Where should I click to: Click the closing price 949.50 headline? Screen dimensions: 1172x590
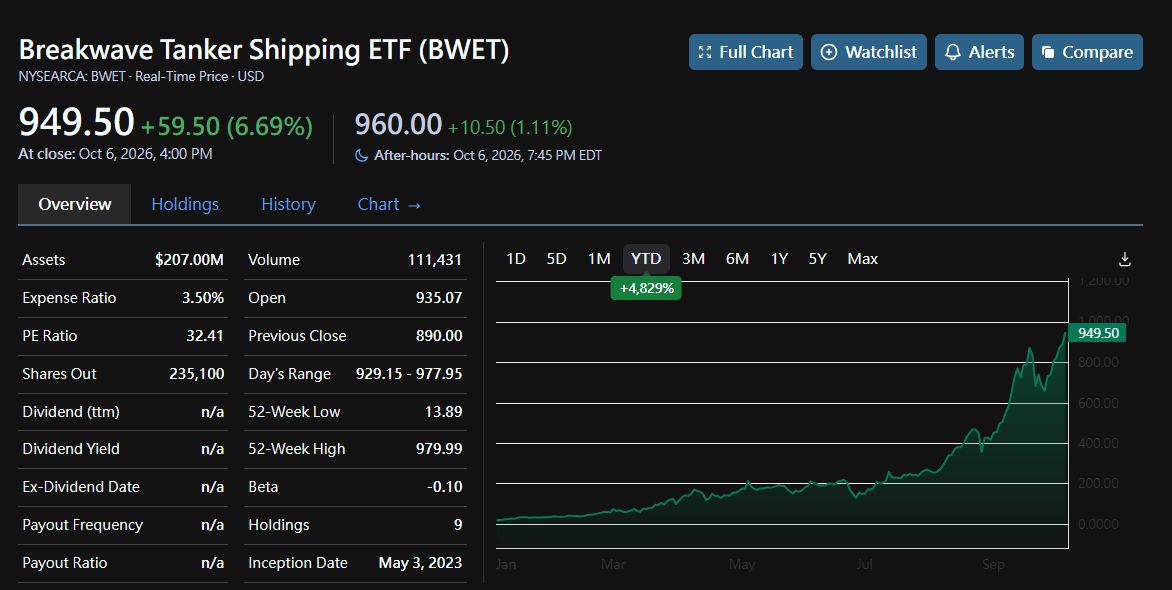(76, 122)
